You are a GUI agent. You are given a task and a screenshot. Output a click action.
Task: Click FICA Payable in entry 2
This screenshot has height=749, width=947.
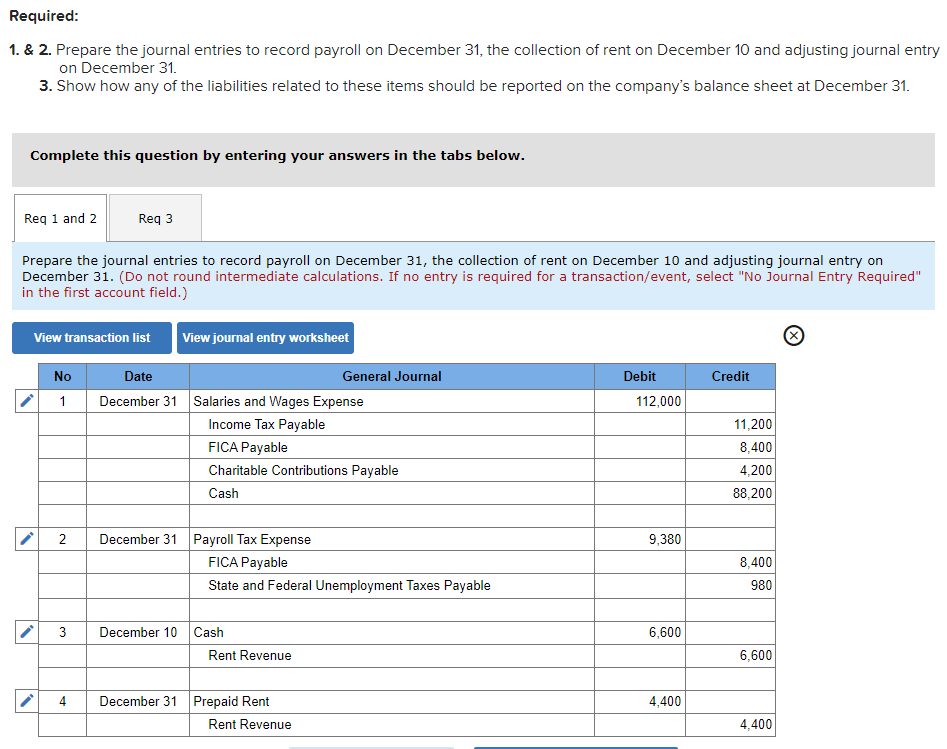click(392, 562)
